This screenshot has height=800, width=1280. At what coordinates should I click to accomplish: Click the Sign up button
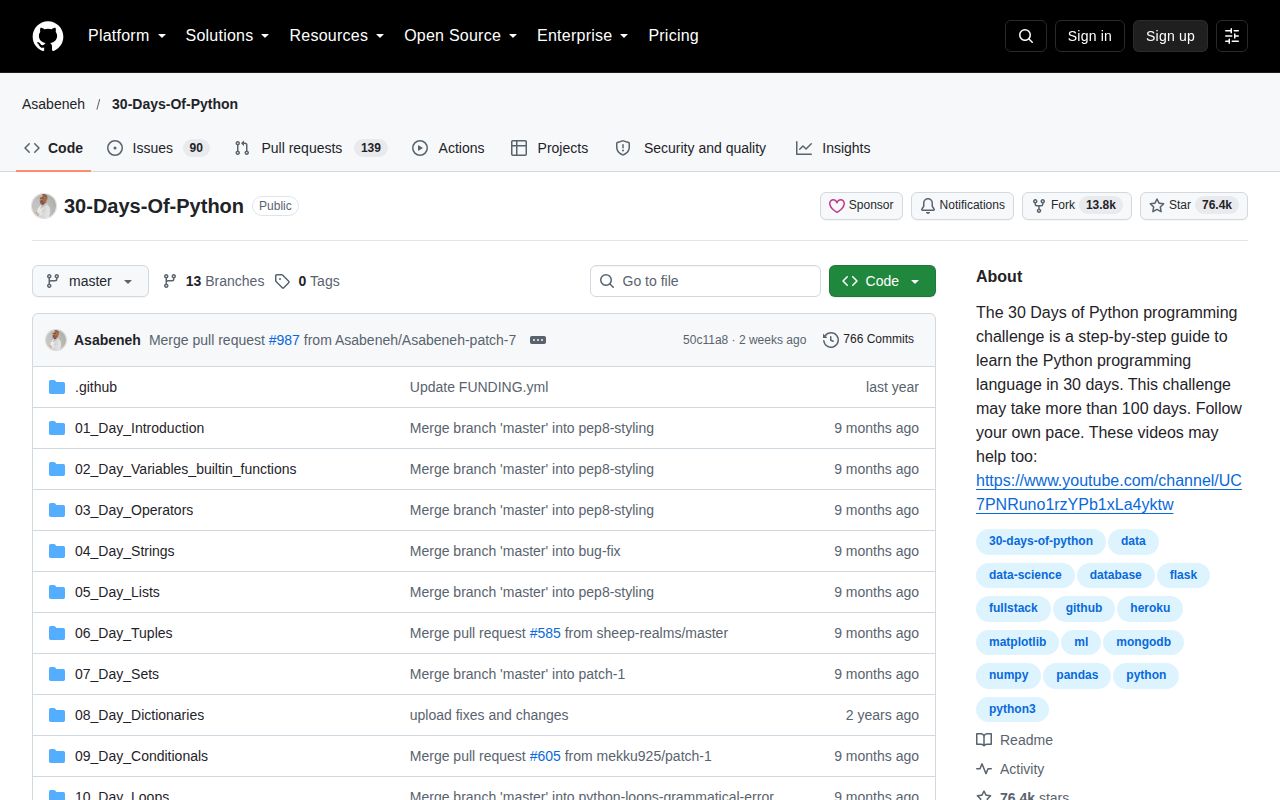point(1170,36)
